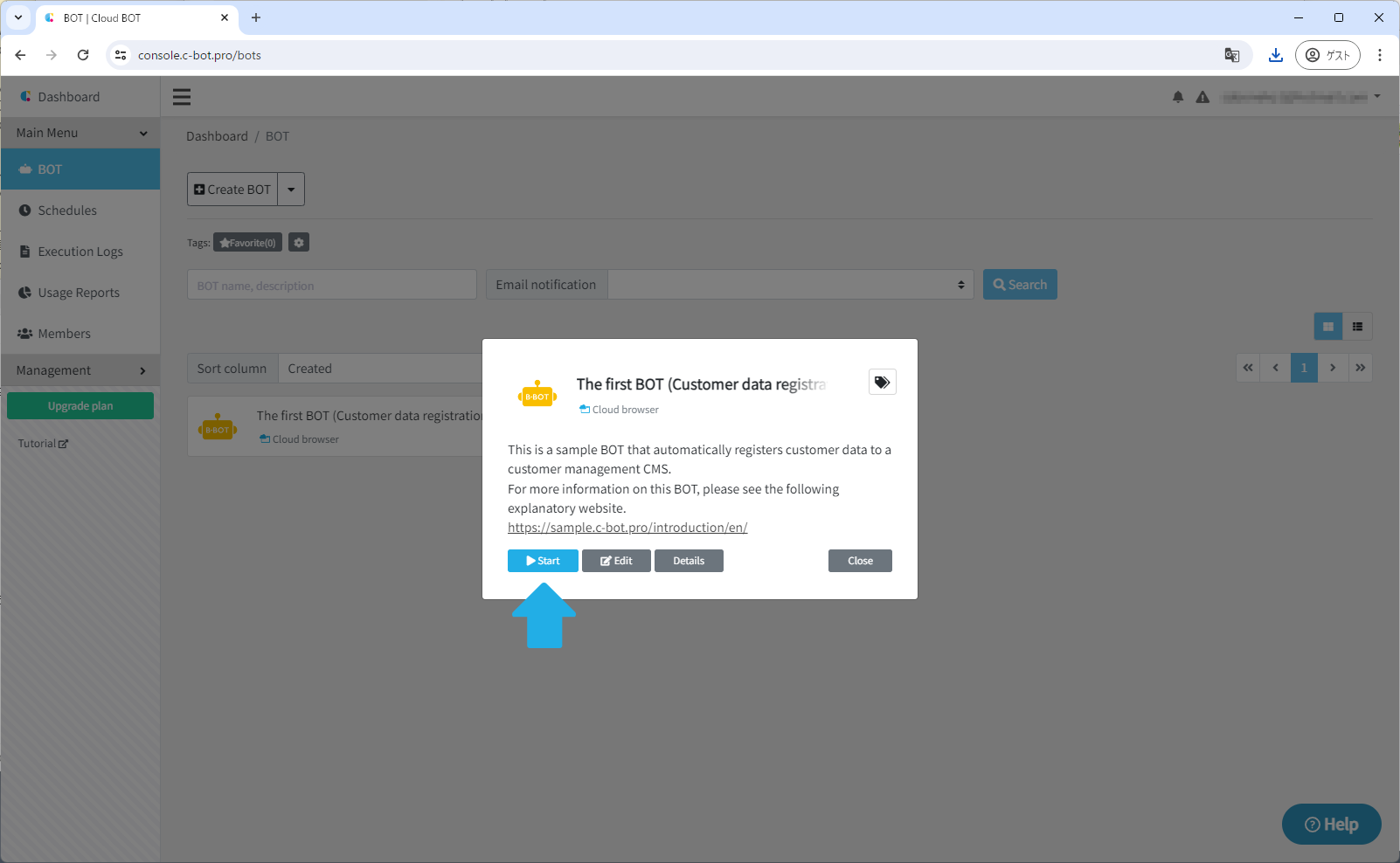Click the tag icon in the BOT dialog
The image size is (1400, 863).
882,383
